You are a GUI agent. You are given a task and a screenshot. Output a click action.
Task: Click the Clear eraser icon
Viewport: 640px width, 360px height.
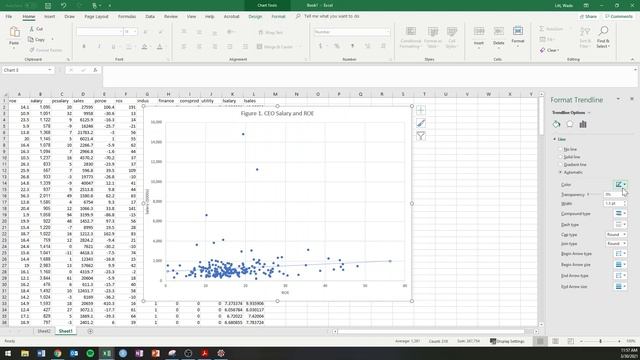coord(542,50)
